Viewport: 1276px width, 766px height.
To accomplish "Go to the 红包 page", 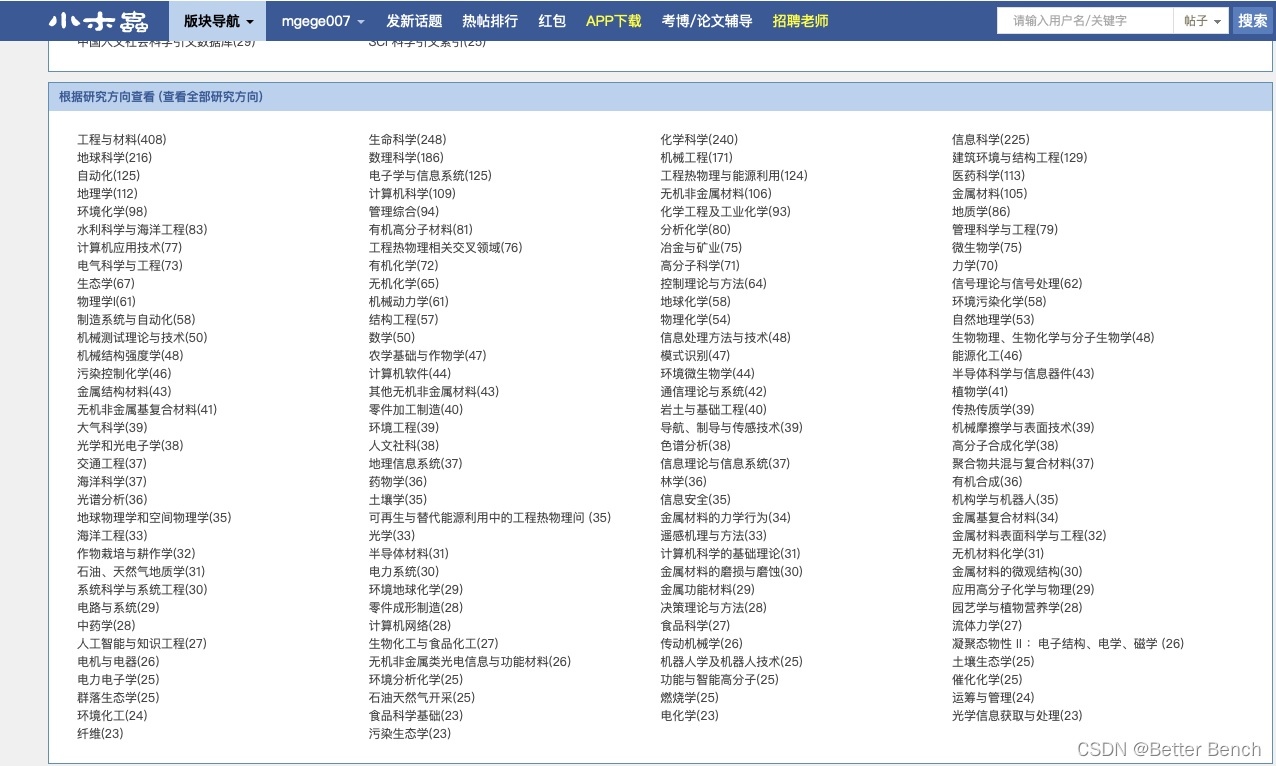I will click(x=552, y=21).
